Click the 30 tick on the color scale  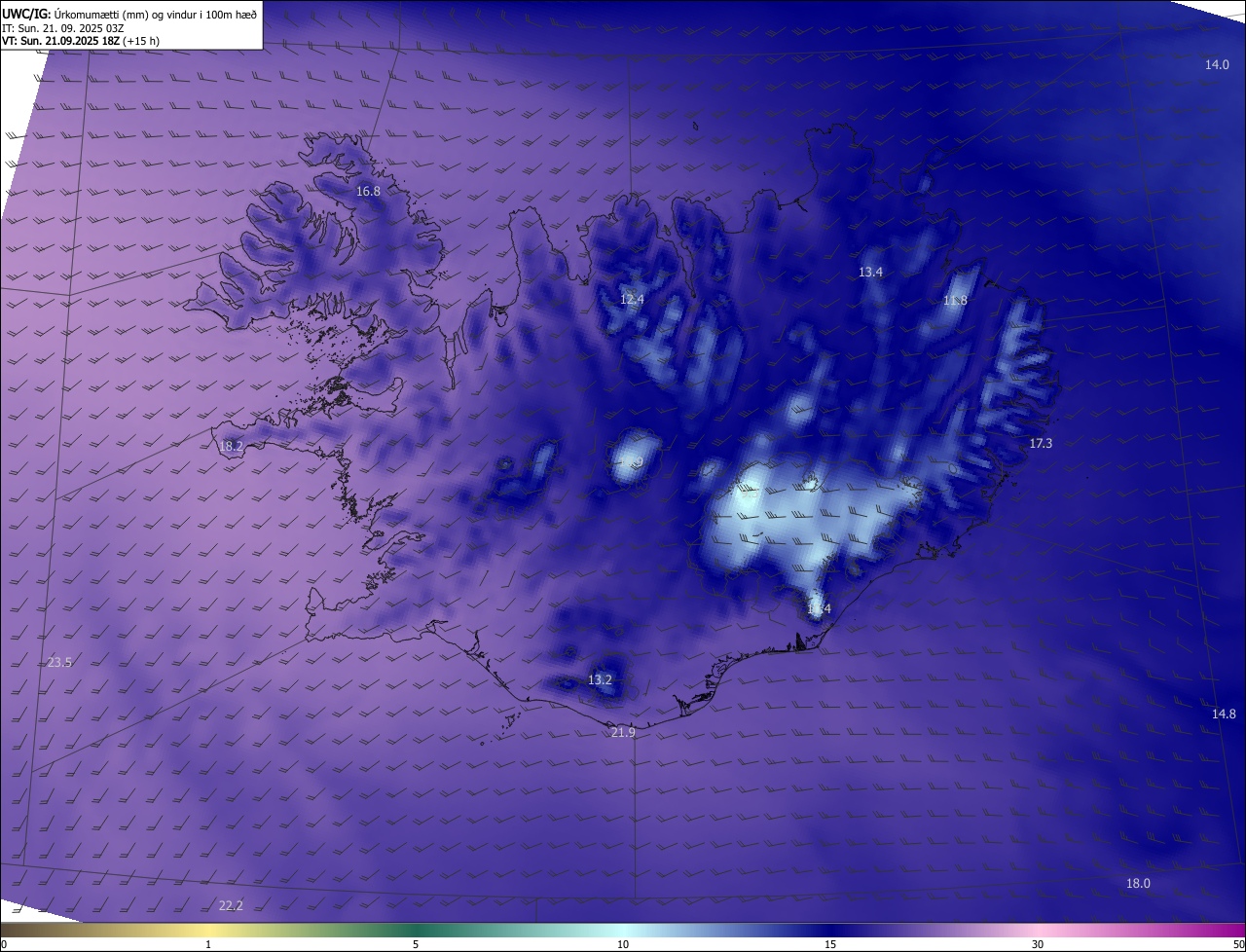pos(1038,944)
